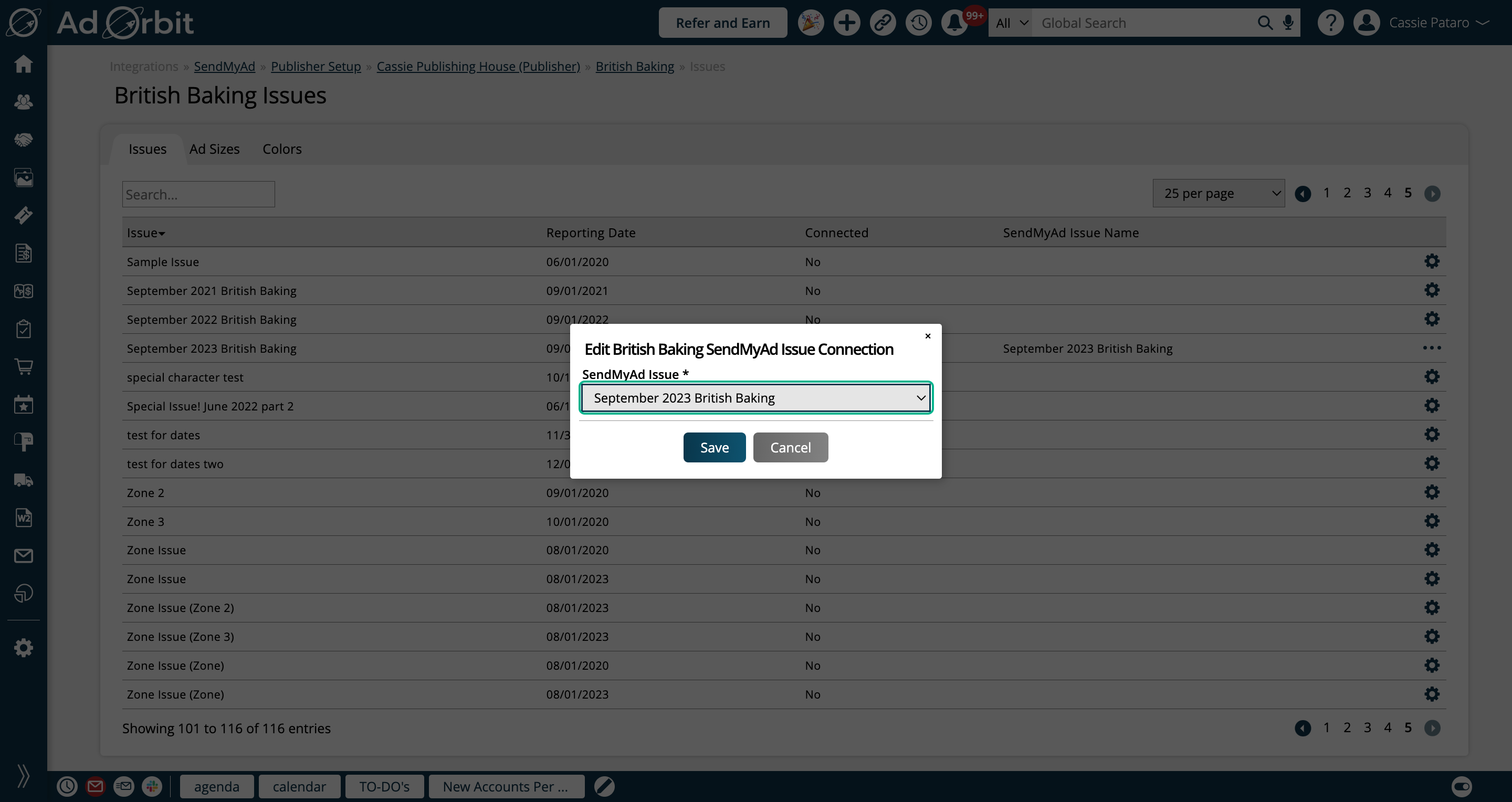The width and height of the screenshot is (1512, 802).
Task: Open the notifications bell icon
Action: click(x=954, y=23)
